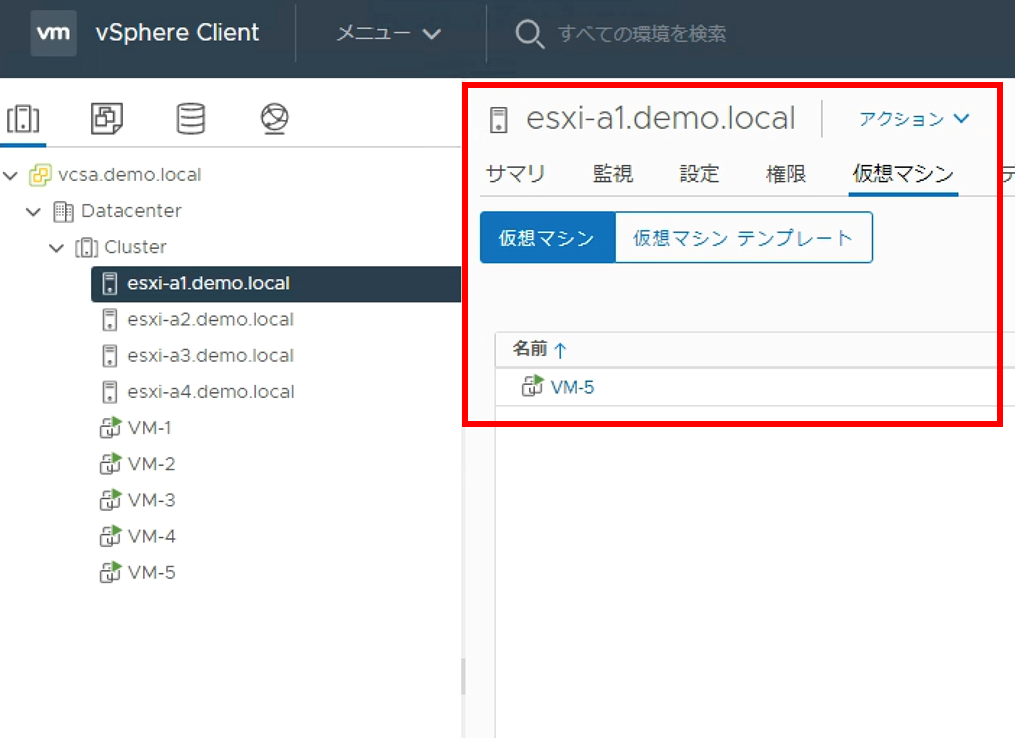This screenshot has height=738, width=1015.
Task: Click the vm logo in the header
Action: click(x=53, y=32)
